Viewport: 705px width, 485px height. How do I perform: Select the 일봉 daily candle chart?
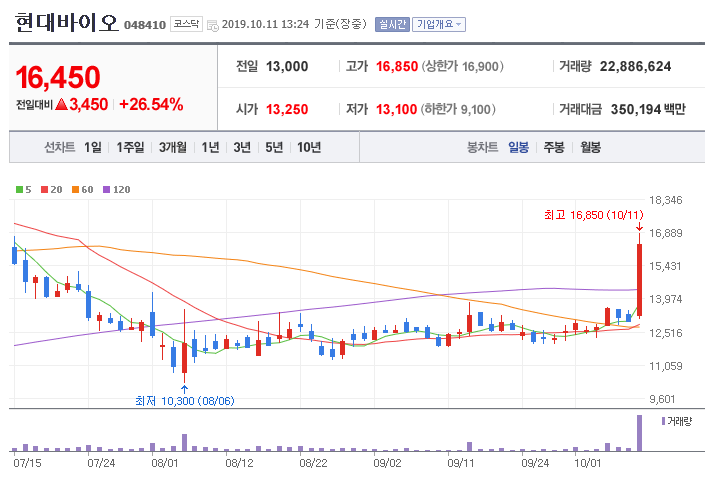pyautogui.click(x=518, y=147)
